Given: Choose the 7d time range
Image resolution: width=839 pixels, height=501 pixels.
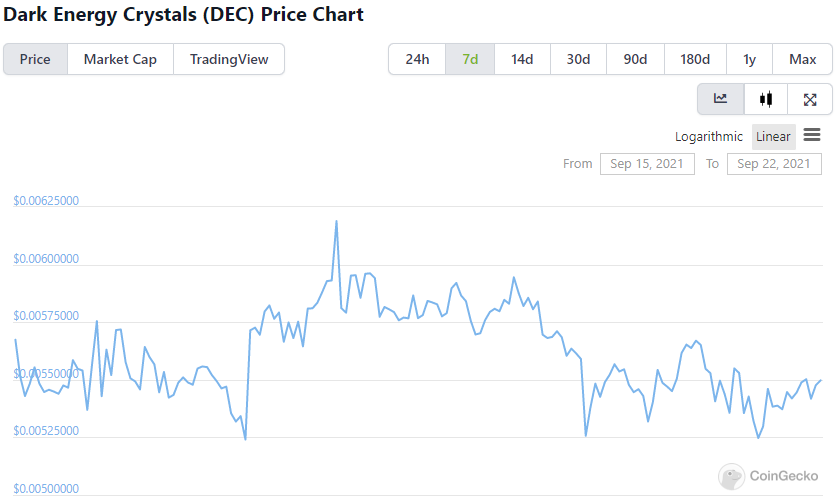Looking at the screenshot, I should [x=470, y=59].
